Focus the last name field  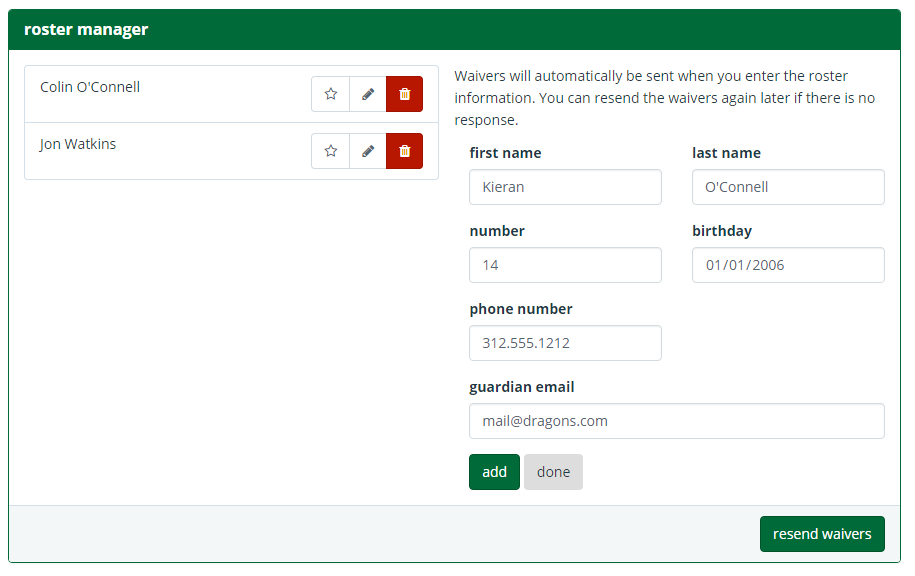tap(788, 187)
